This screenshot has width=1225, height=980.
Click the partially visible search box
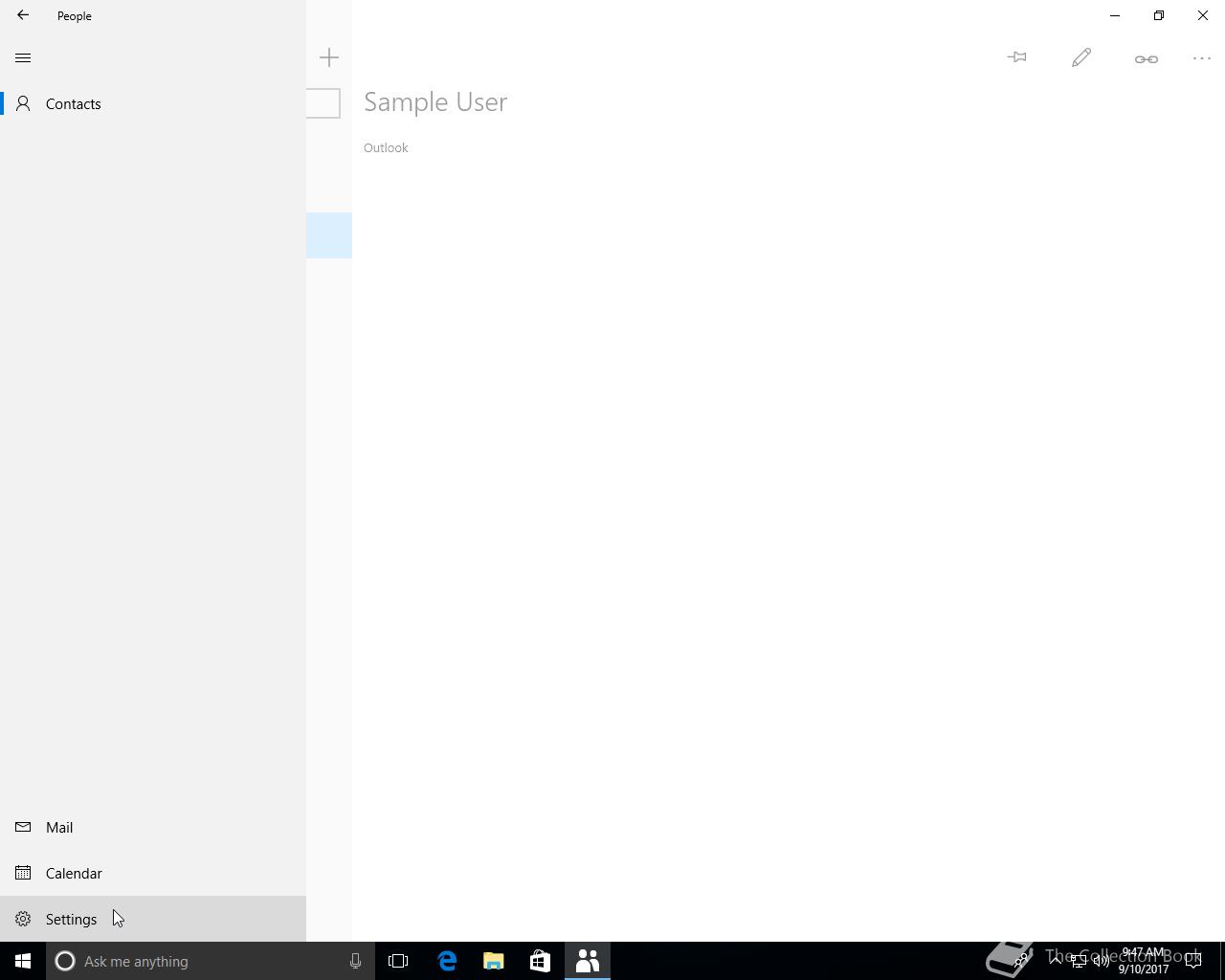coord(323,103)
